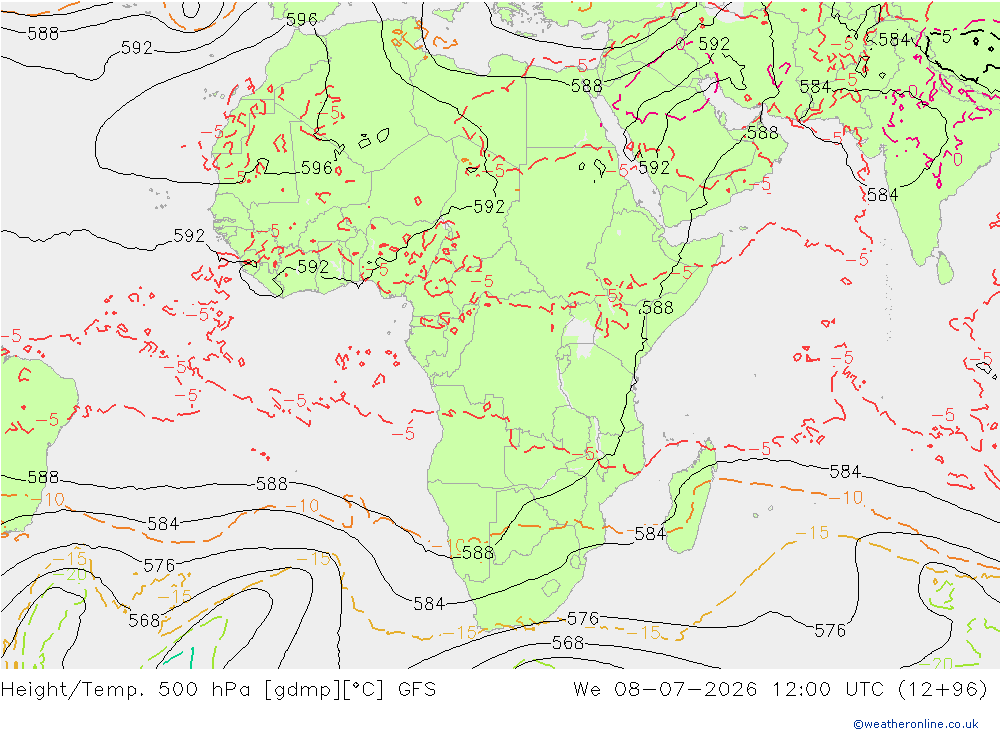Click the 'Height/Temp. 500 hPa' map title

(x=126, y=690)
